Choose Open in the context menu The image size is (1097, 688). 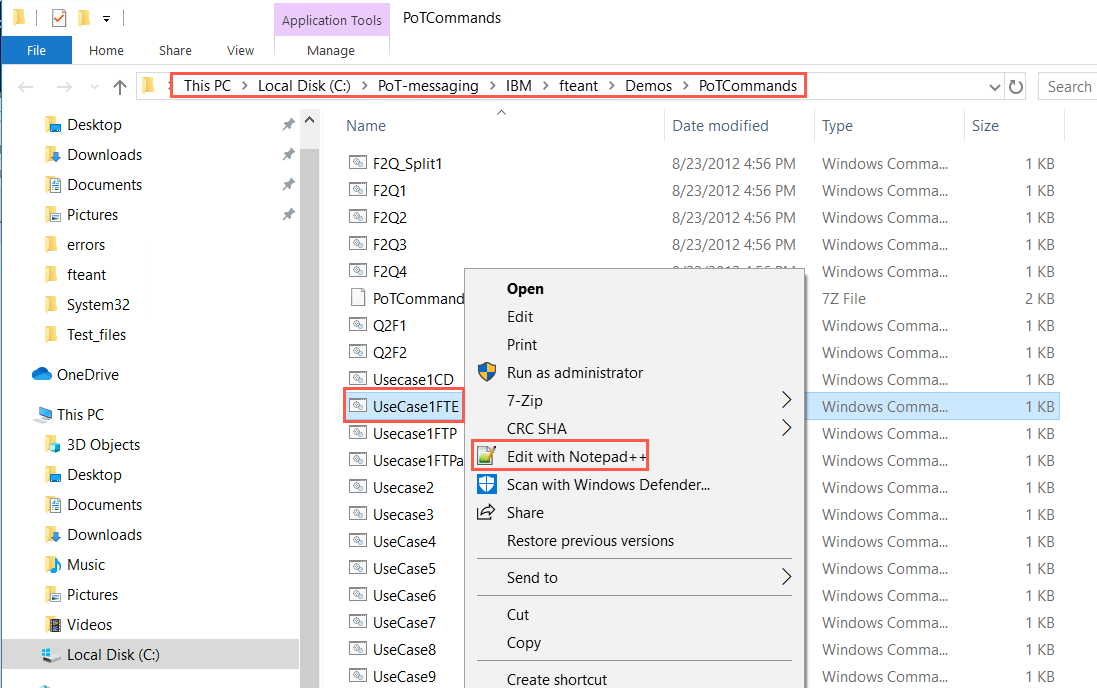click(x=525, y=289)
